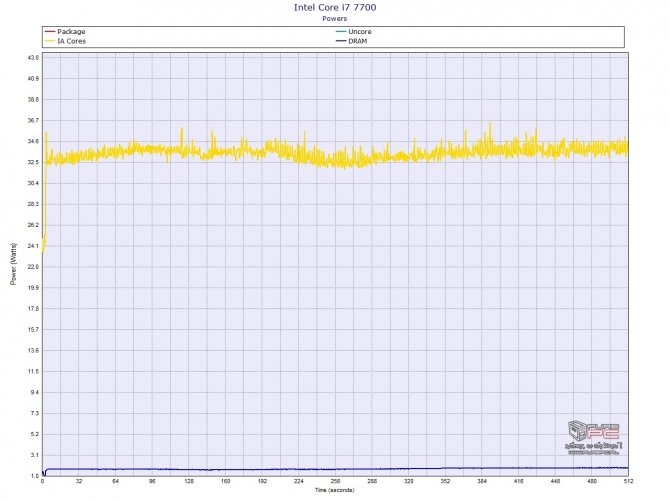Click the IA Cores legend label
The image size is (670, 502).
[71, 41]
